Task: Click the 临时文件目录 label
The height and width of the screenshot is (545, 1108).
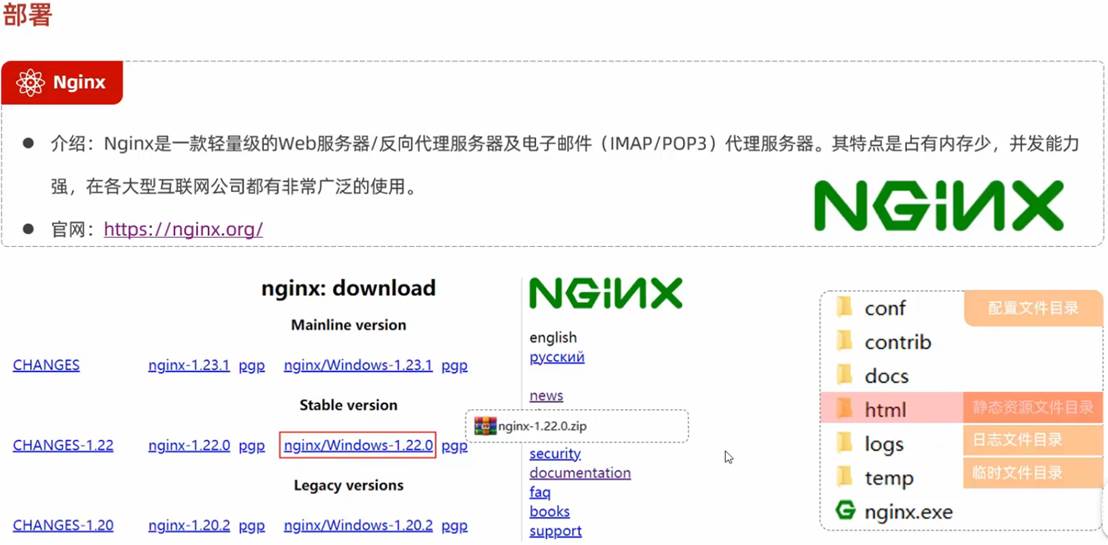Action: [1033, 473]
